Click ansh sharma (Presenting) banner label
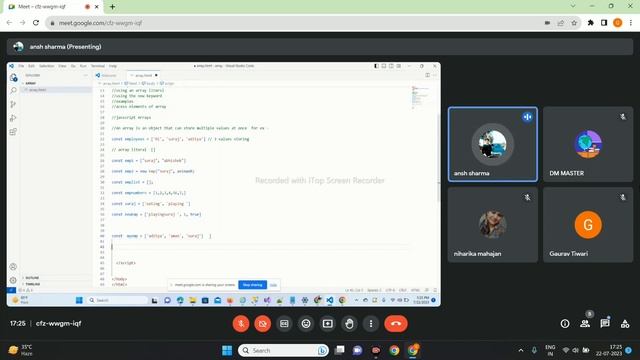This screenshot has height=360, width=640. click(x=65, y=47)
